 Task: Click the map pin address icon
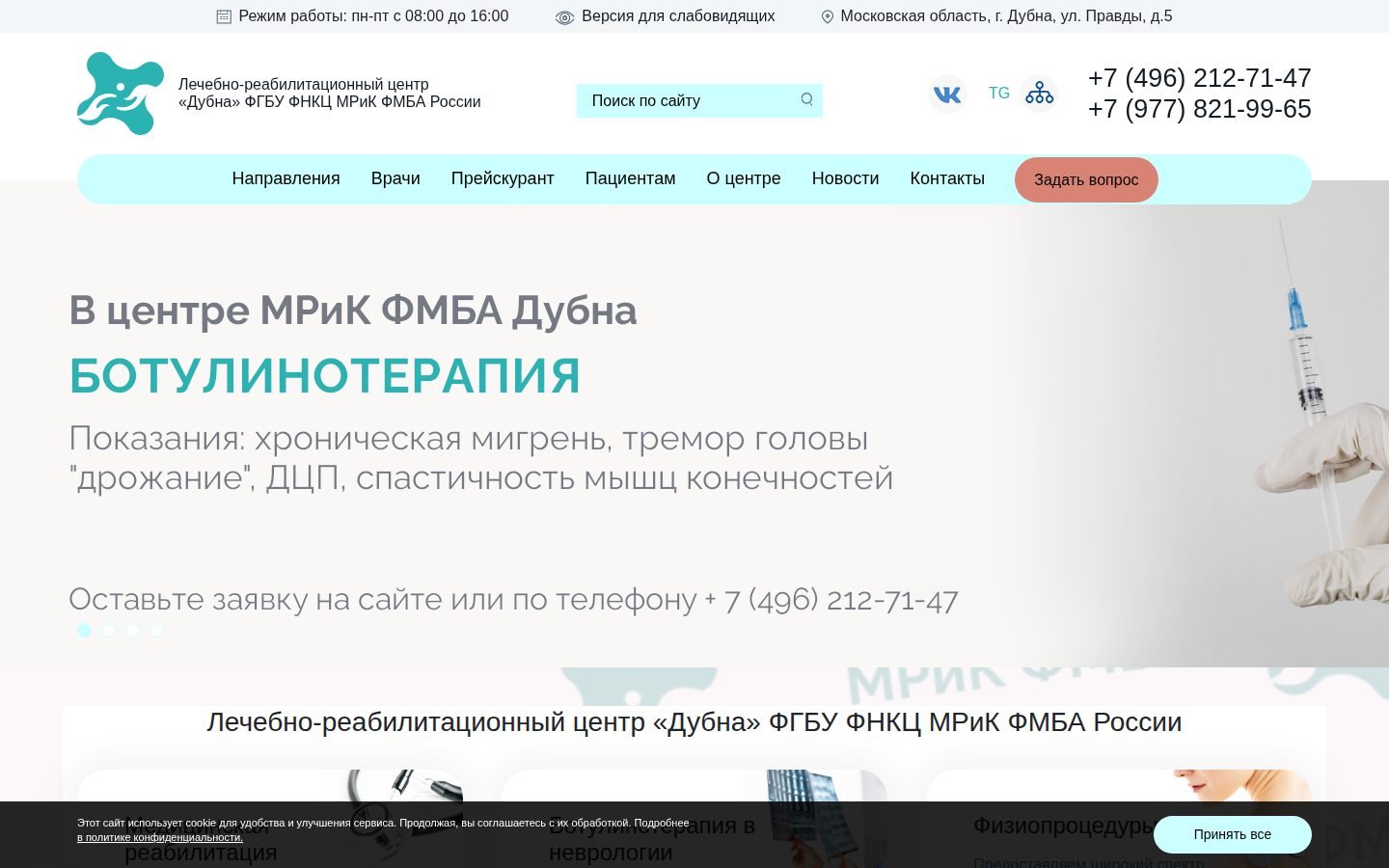click(827, 16)
